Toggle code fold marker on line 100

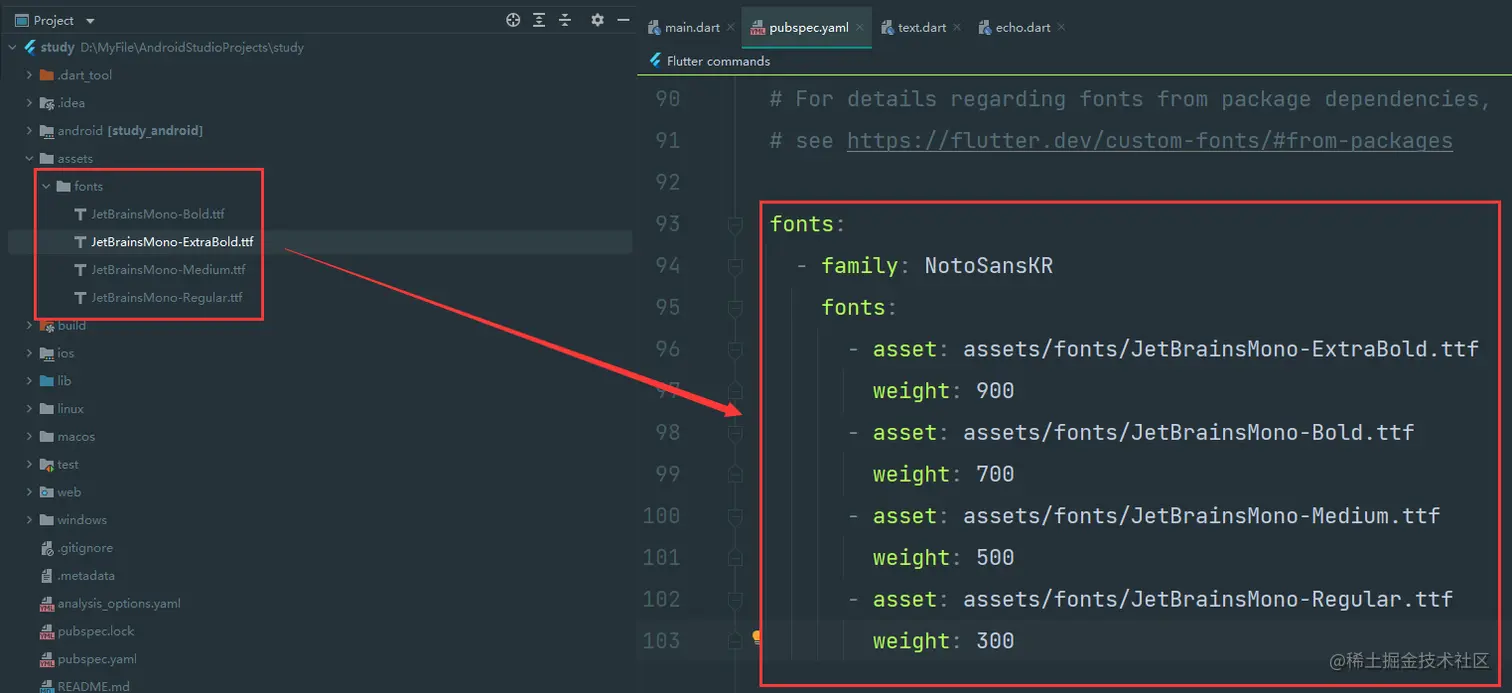coord(736,516)
